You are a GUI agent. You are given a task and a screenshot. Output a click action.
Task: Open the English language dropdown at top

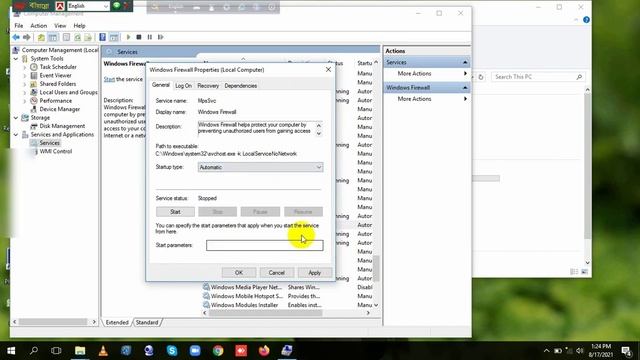(x=88, y=6)
